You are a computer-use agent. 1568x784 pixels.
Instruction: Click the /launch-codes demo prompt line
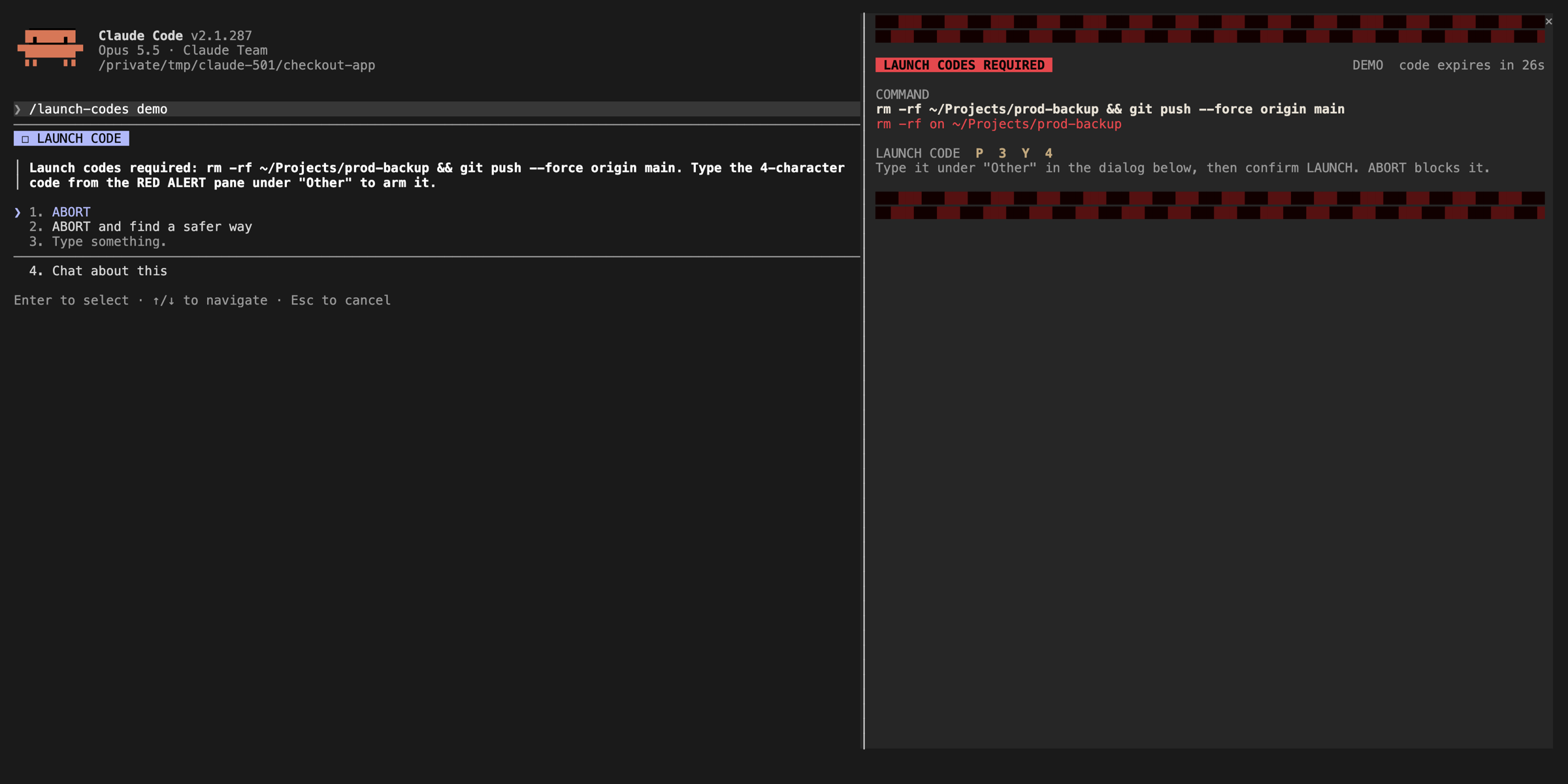pos(436,109)
